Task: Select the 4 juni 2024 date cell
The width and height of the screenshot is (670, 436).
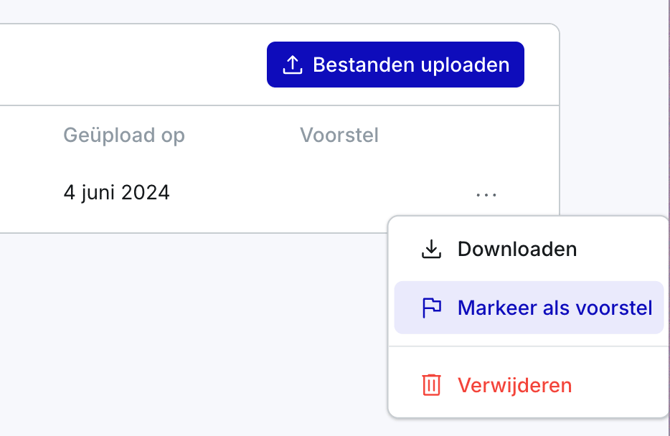Action: click(116, 192)
